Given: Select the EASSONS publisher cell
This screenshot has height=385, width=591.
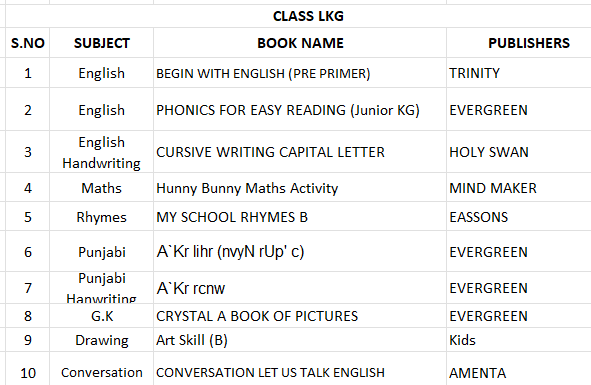Looking at the screenshot, I should pos(519,217).
